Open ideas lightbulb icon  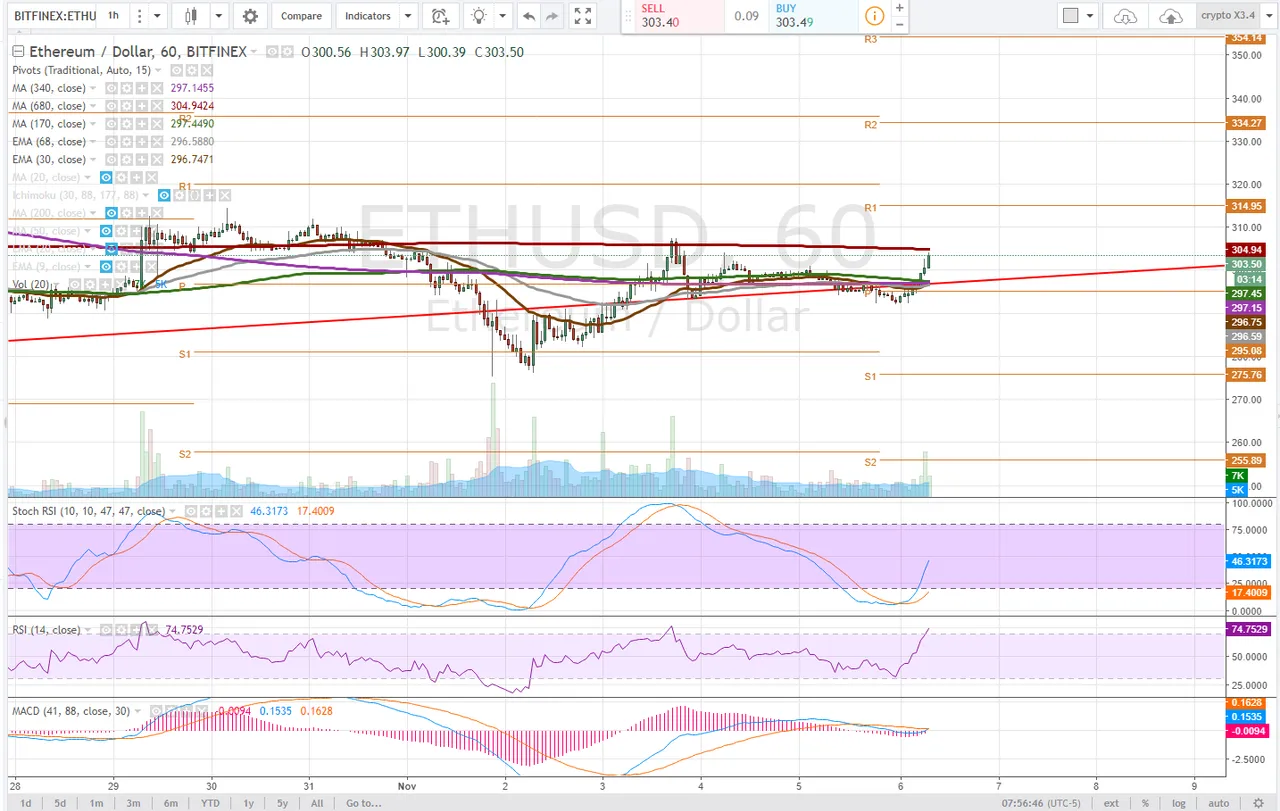point(480,16)
